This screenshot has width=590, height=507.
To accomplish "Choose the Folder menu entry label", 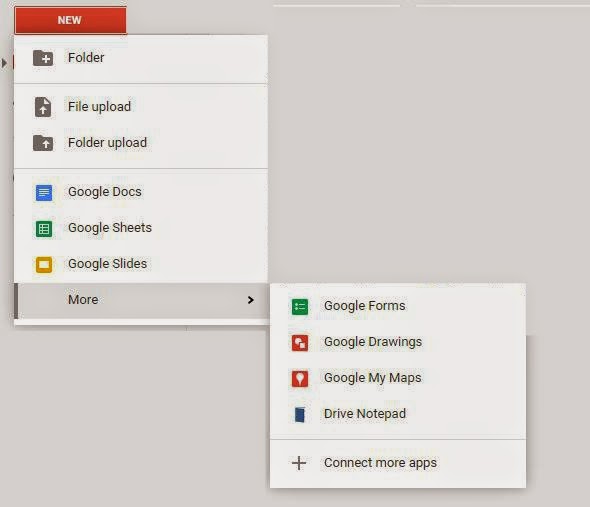I will point(86,58).
